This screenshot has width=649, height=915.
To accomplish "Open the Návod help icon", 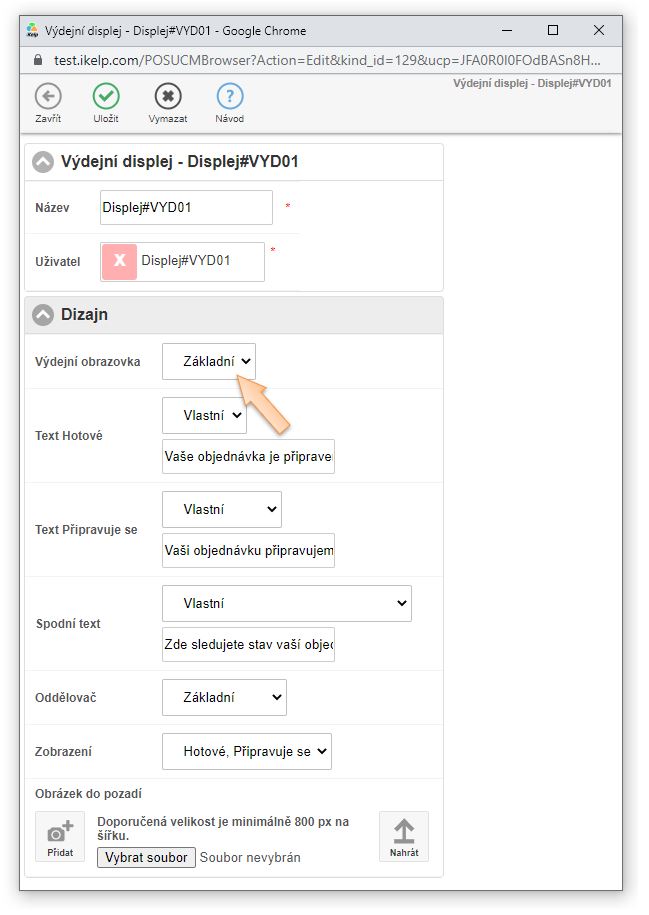I will [x=230, y=96].
